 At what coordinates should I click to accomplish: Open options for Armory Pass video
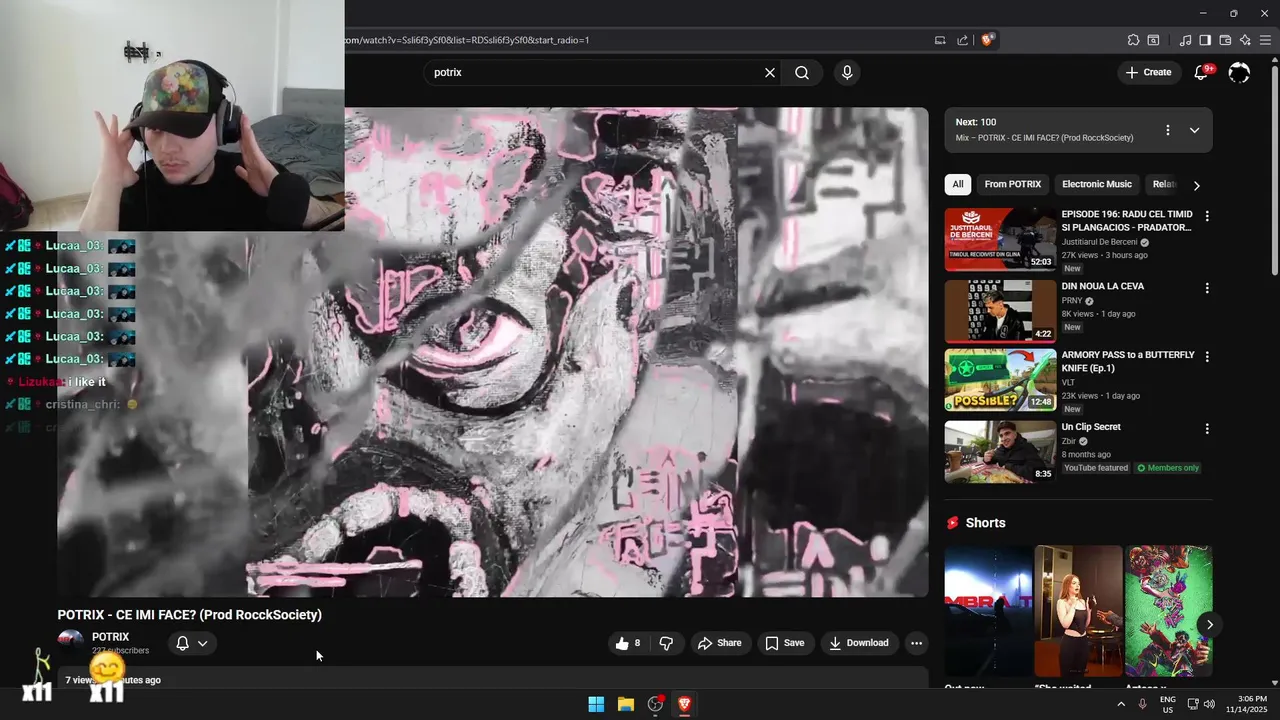click(x=1207, y=356)
